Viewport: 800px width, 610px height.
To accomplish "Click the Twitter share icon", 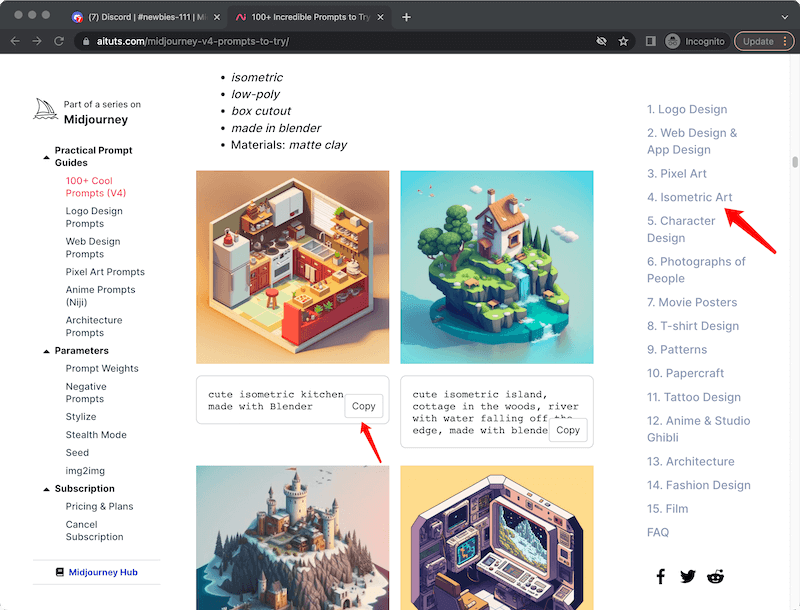I will point(688,577).
